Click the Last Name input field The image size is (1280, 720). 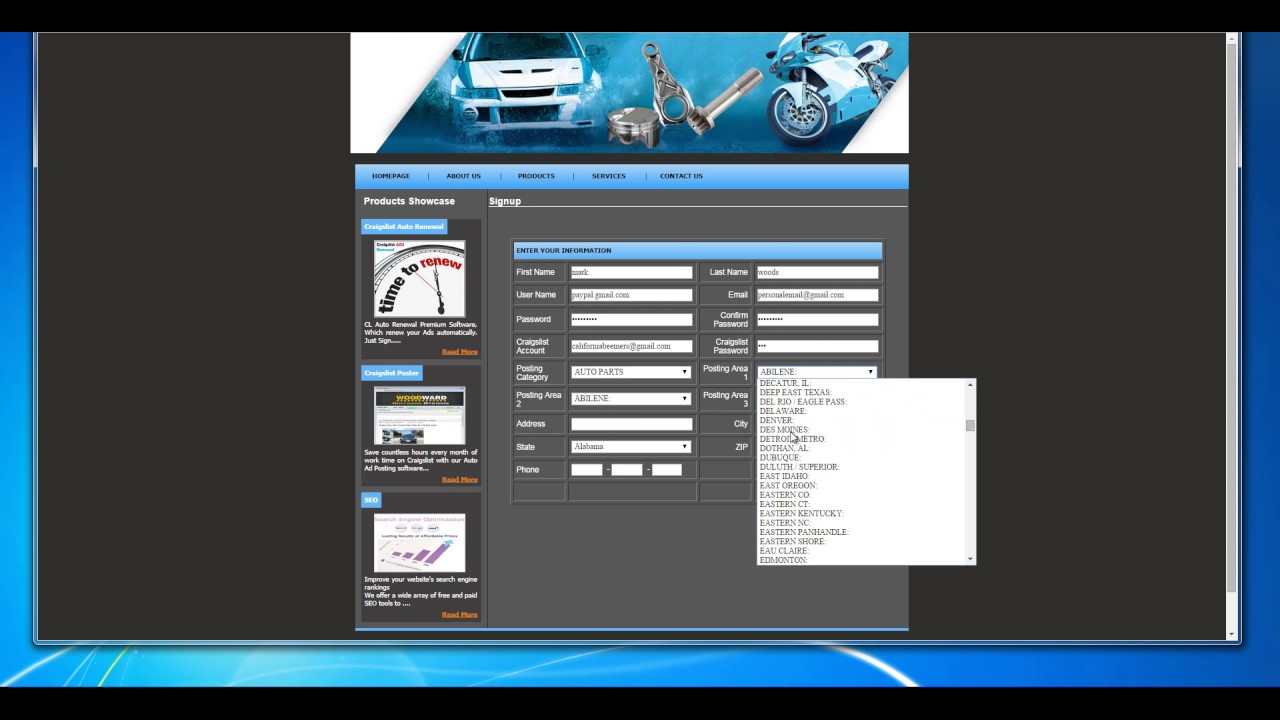click(x=817, y=272)
